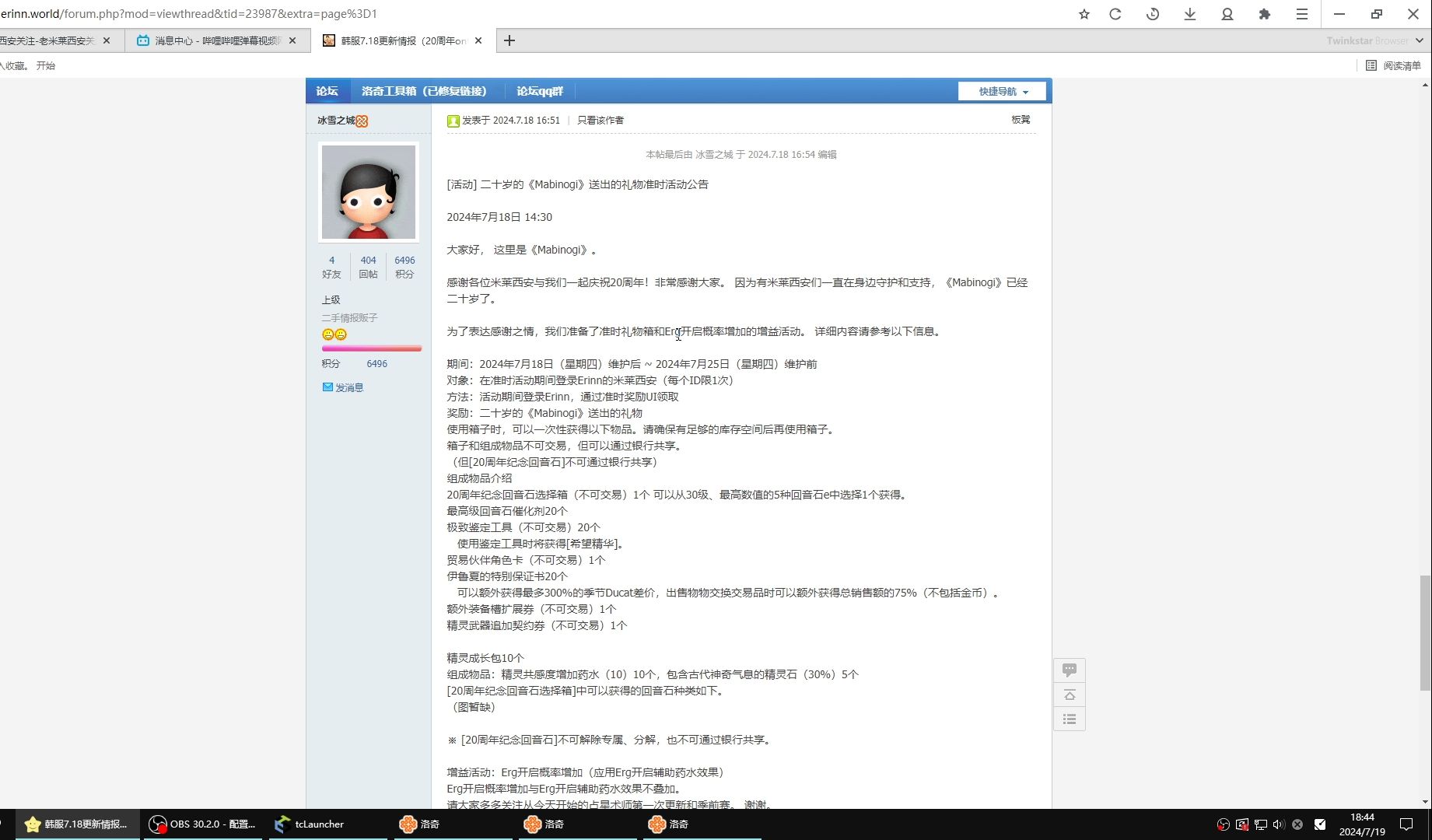Screen dimensions: 1432x840
Task: Open the 阅读清单 reading list
Action: (x=1394, y=65)
